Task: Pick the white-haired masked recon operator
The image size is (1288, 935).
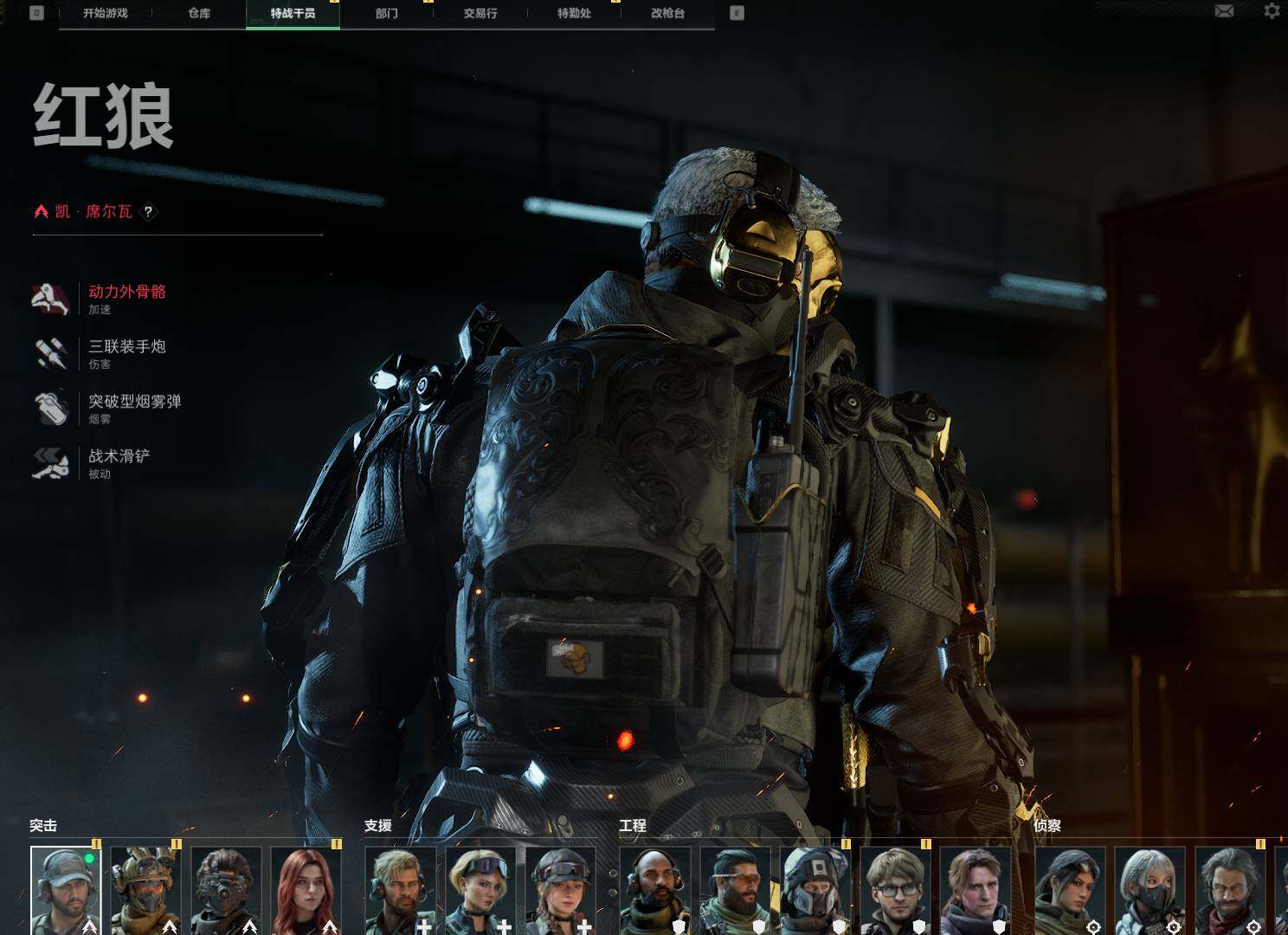Action: pos(1150,891)
